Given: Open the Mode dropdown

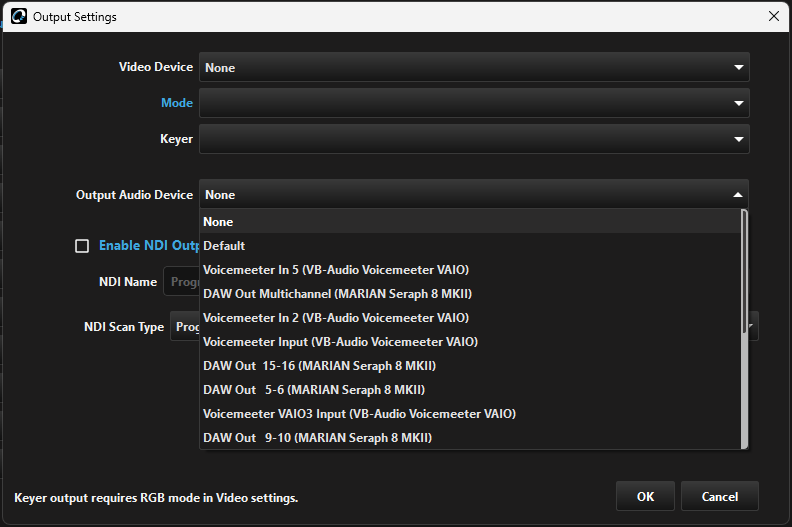Looking at the screenshot, I should point(474,103).
